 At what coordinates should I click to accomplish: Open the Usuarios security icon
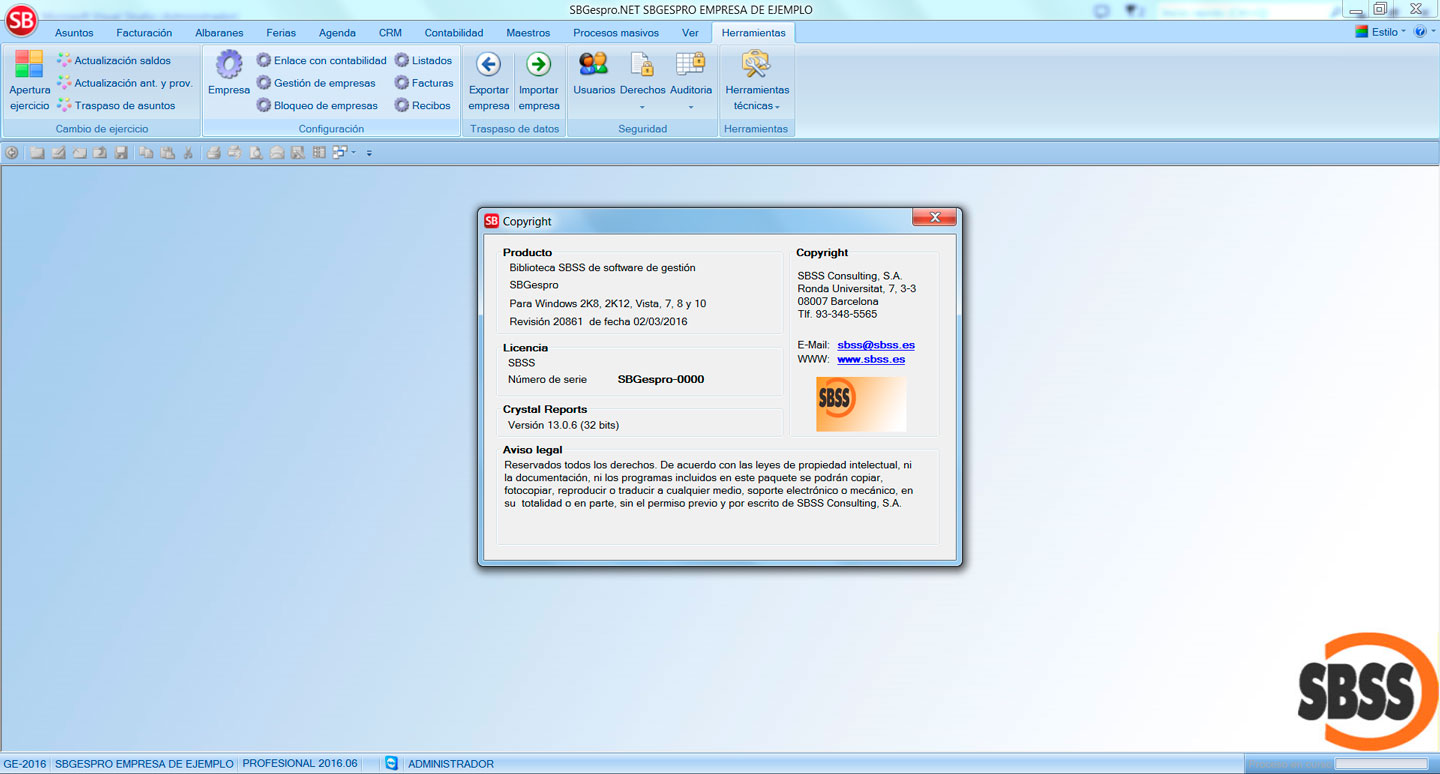(594, 66)
